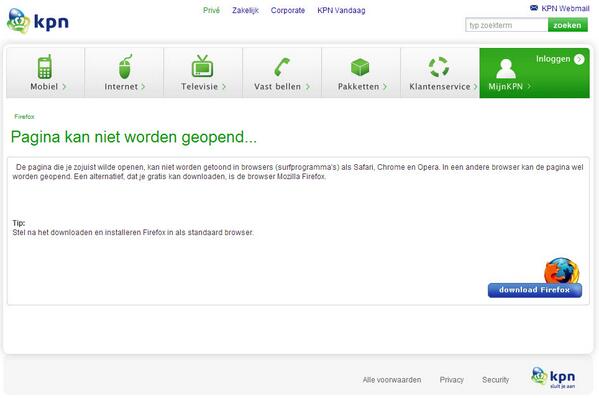Click the white MijnKPN person icon
Viewport: 599px width, 398px height.
click(x=505, y=68)
